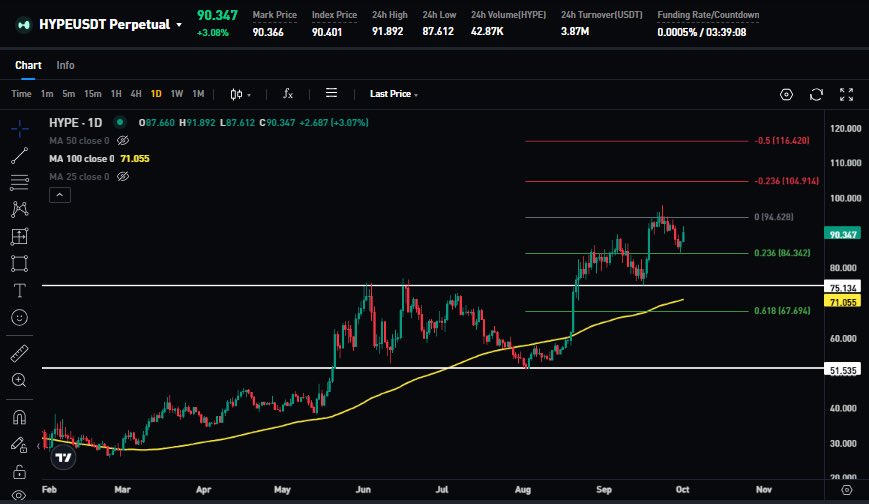Open chart settings hexagon icon

click(786, 94)
